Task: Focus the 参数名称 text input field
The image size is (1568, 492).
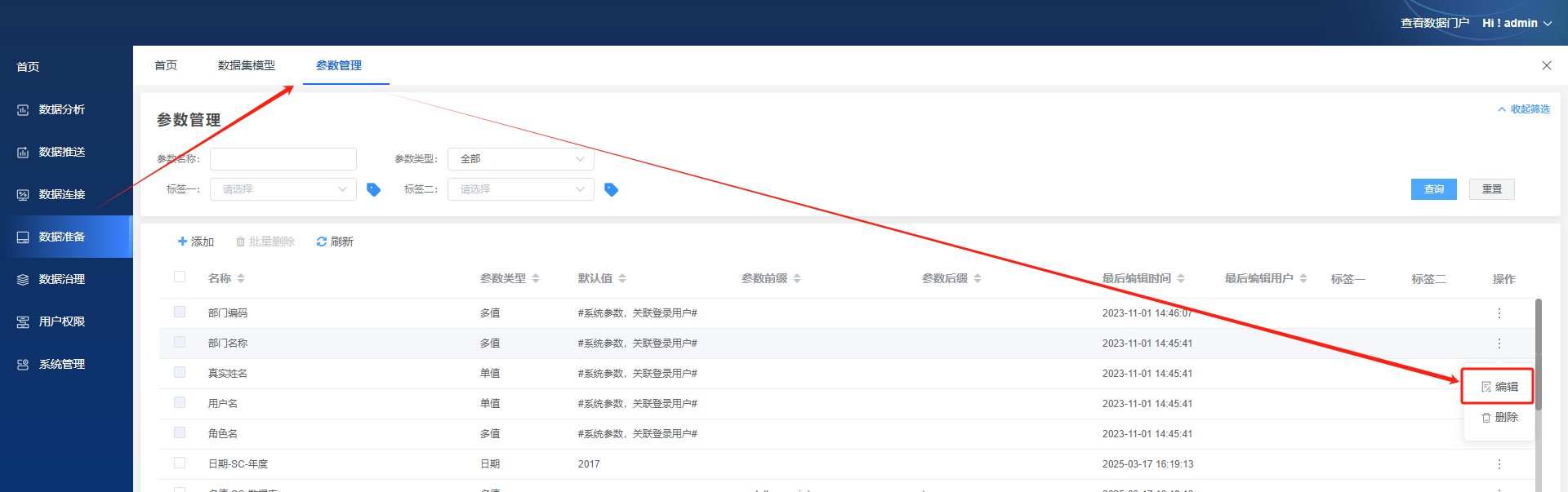Action: click(x=283, y=159)
